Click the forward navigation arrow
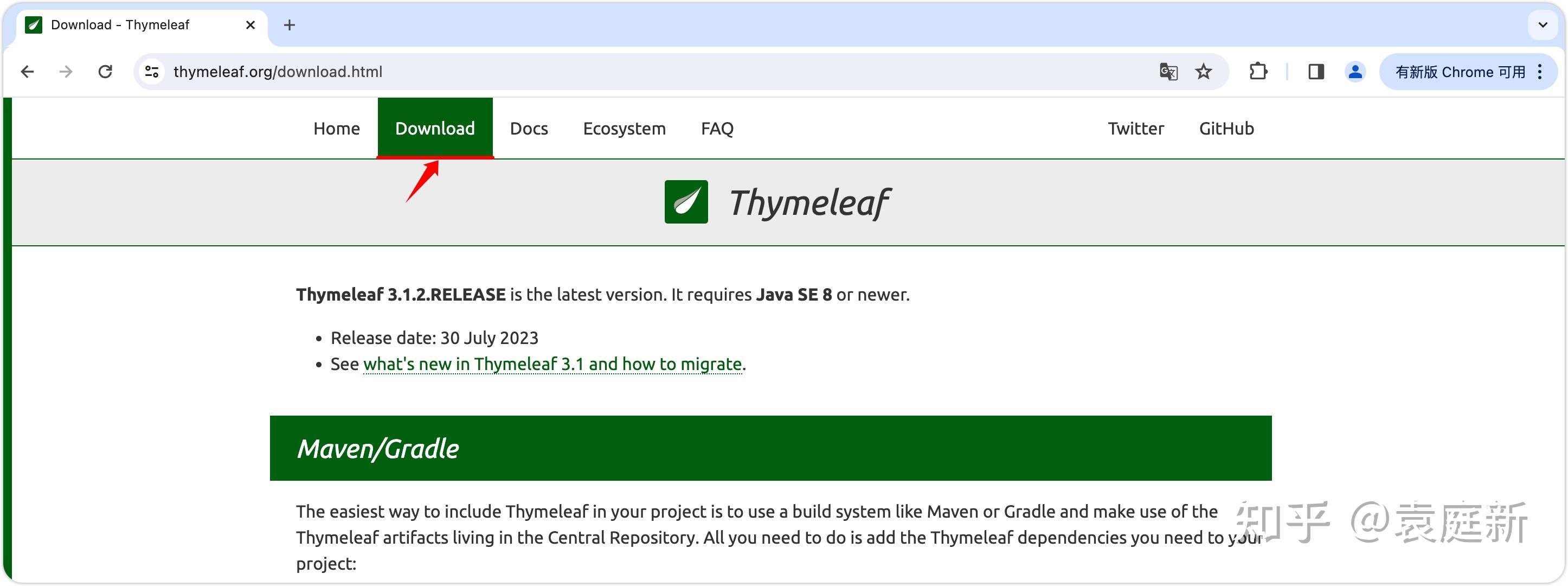Screen dimensions: 1568x586 pyautogui.click(x=66, y=71)
